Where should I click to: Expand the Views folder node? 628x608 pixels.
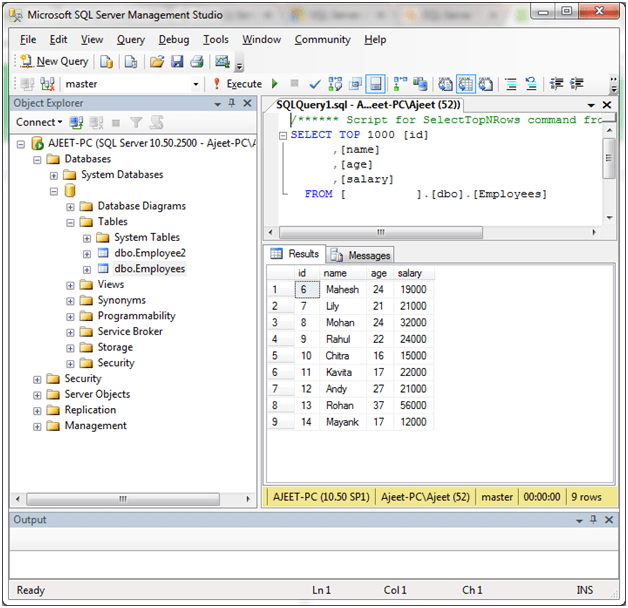tap(71, 285)
